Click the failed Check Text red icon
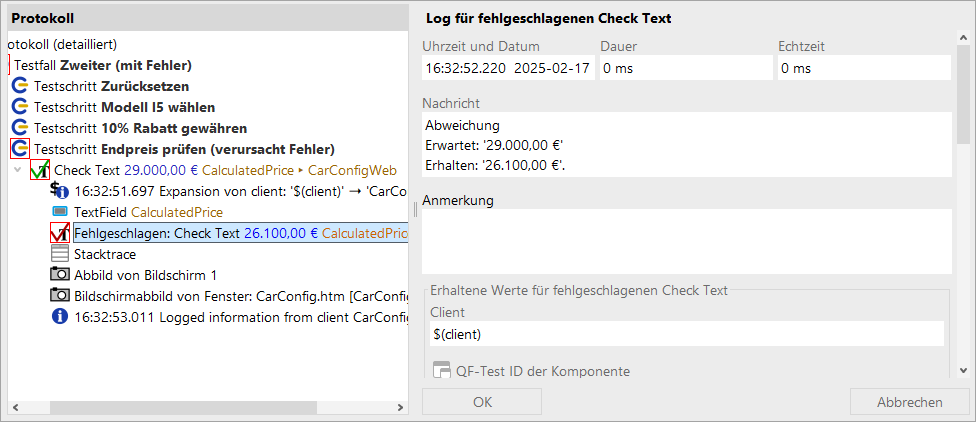This screenshot has height=422, width=976. pos(60,233)
